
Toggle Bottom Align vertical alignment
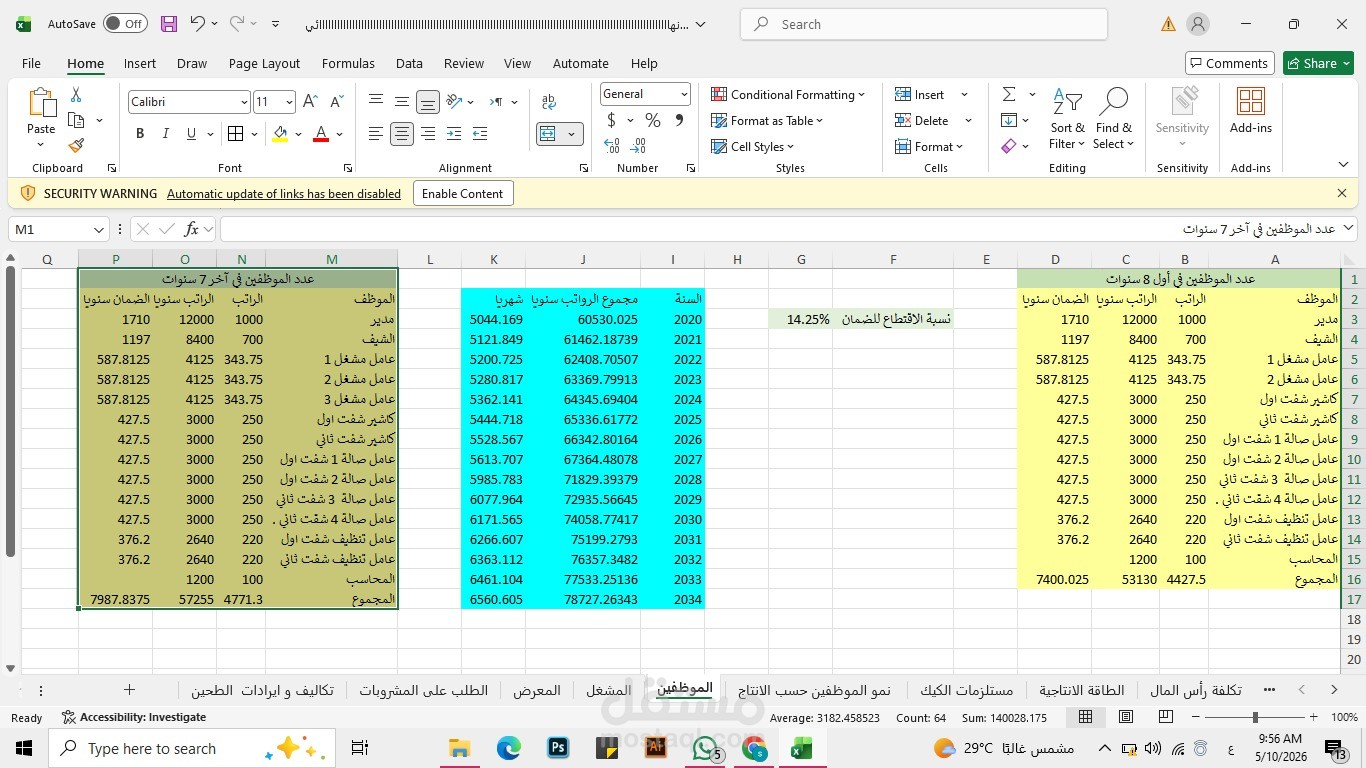pos(428,102)
